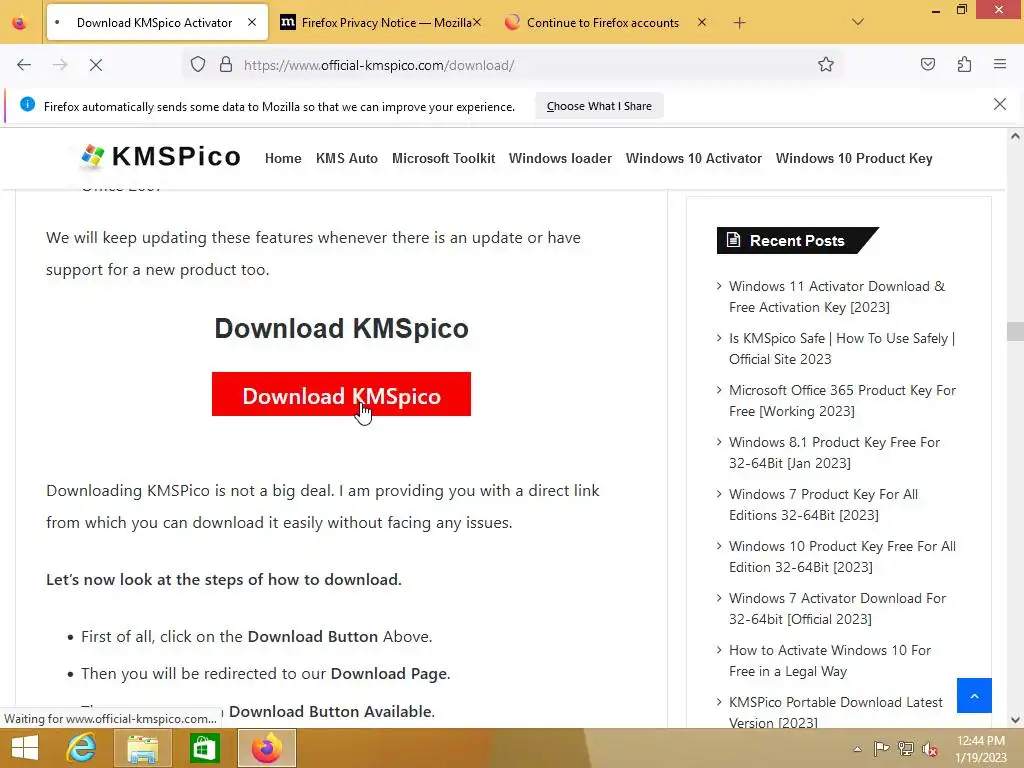Open File Explorer from taskbar
The height and width of the screenshot is (768, 1024).
143,748
